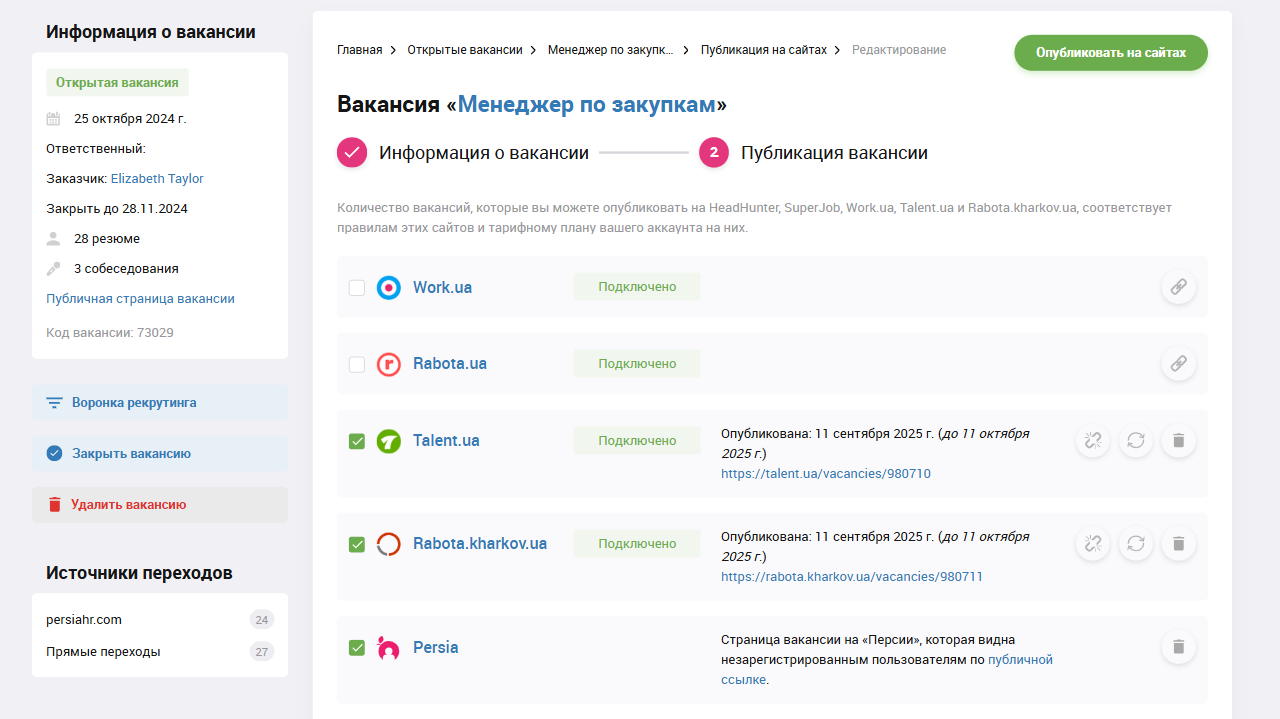1280x719 pixels.
Task: Delete the Persia publication
Action: coord(1178,646)
